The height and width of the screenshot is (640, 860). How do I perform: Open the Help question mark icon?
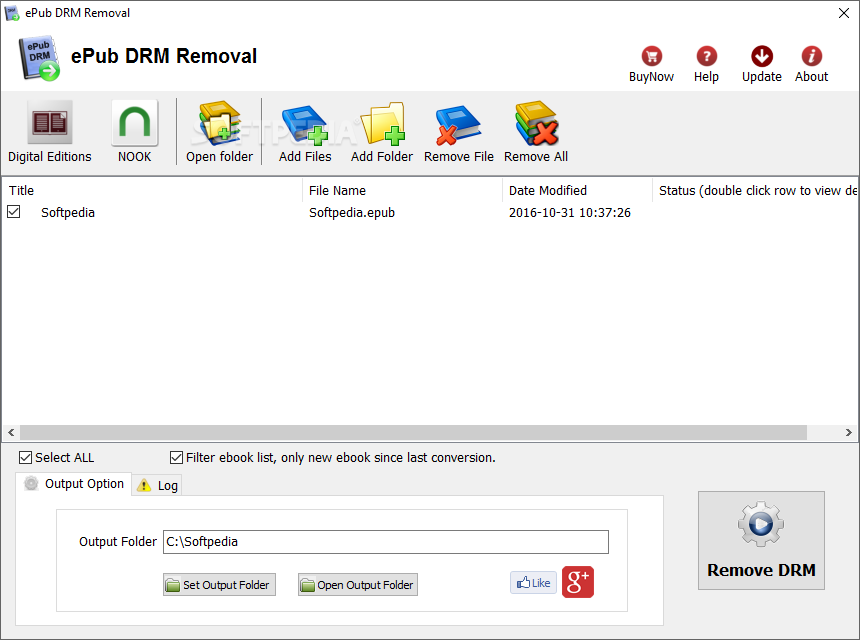point(706,56)
